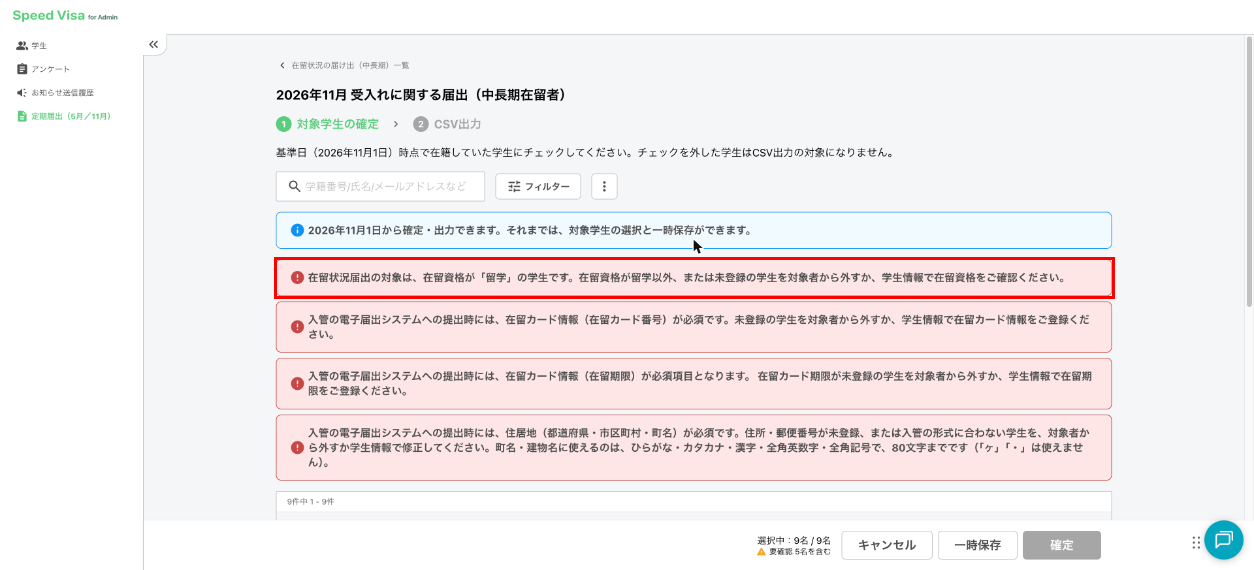Image resolution: width=1254 pixels, height=570 pixels.
Task: Open the three-dot more options menu
Action: pyautogui.click(x=604, y=186)
